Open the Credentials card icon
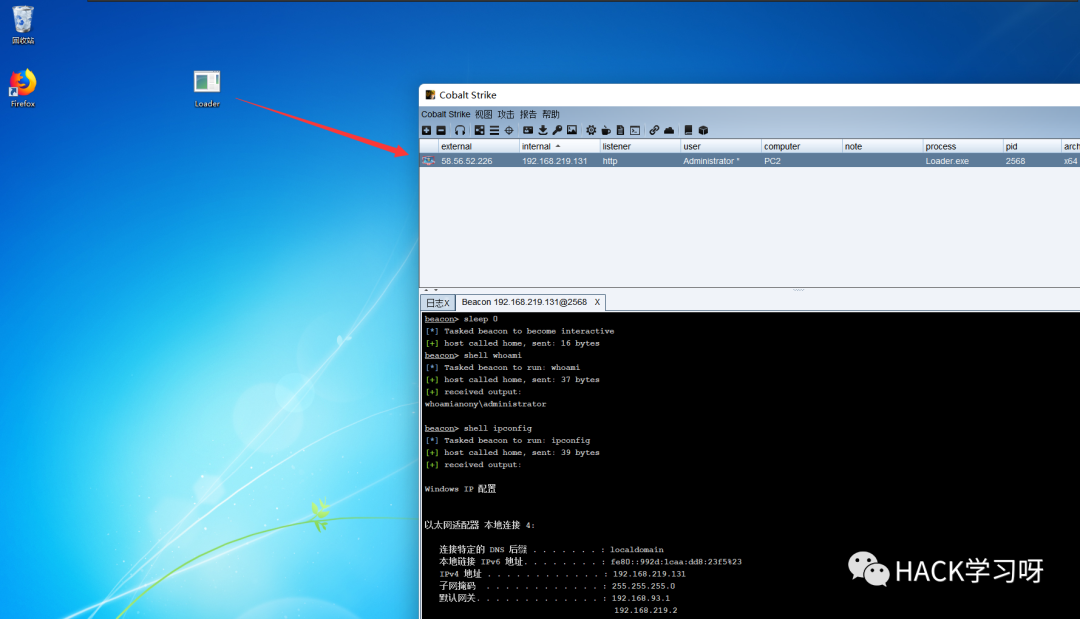 click(528, 130)
